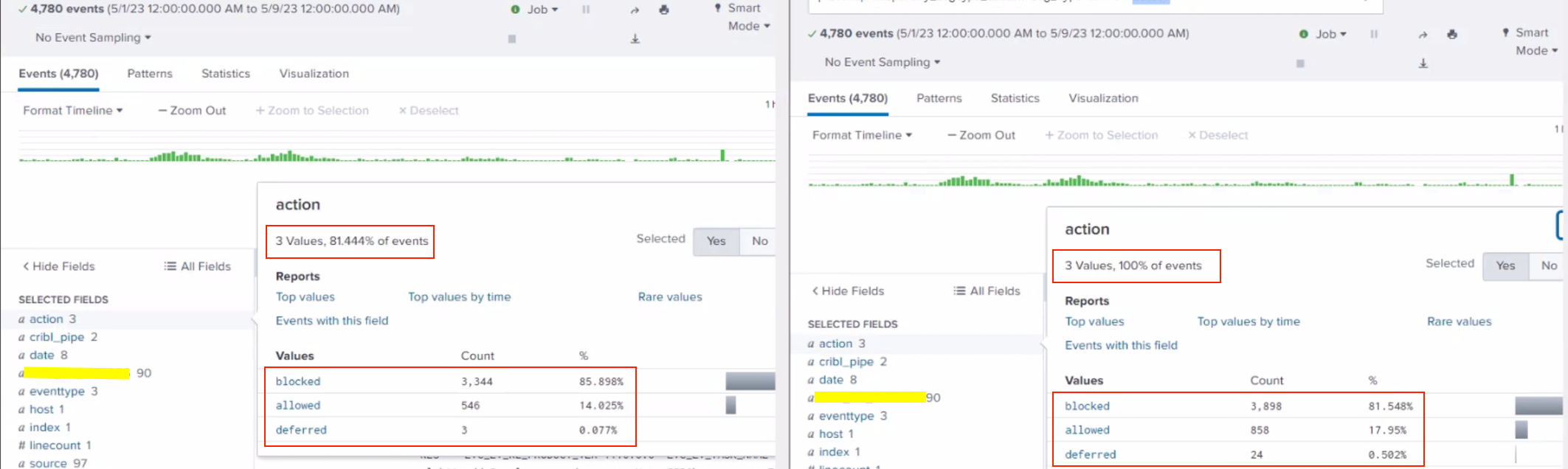The width and height of the screenshot is (1568, 469).
Task: Select the eventtype field in the left sidebar
Action: tap(57, 392)
